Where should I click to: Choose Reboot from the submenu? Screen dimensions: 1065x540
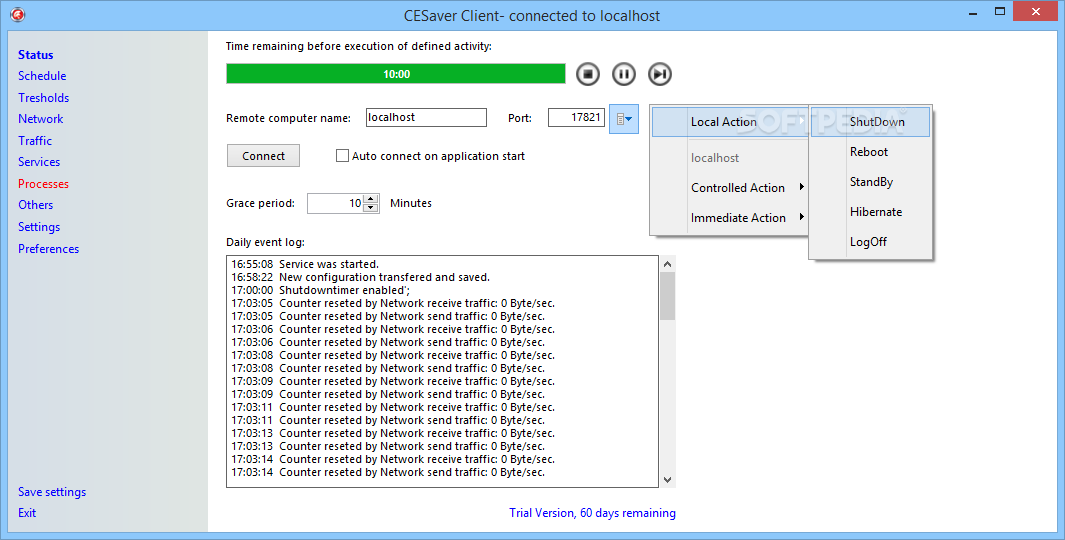click(870, 151)
